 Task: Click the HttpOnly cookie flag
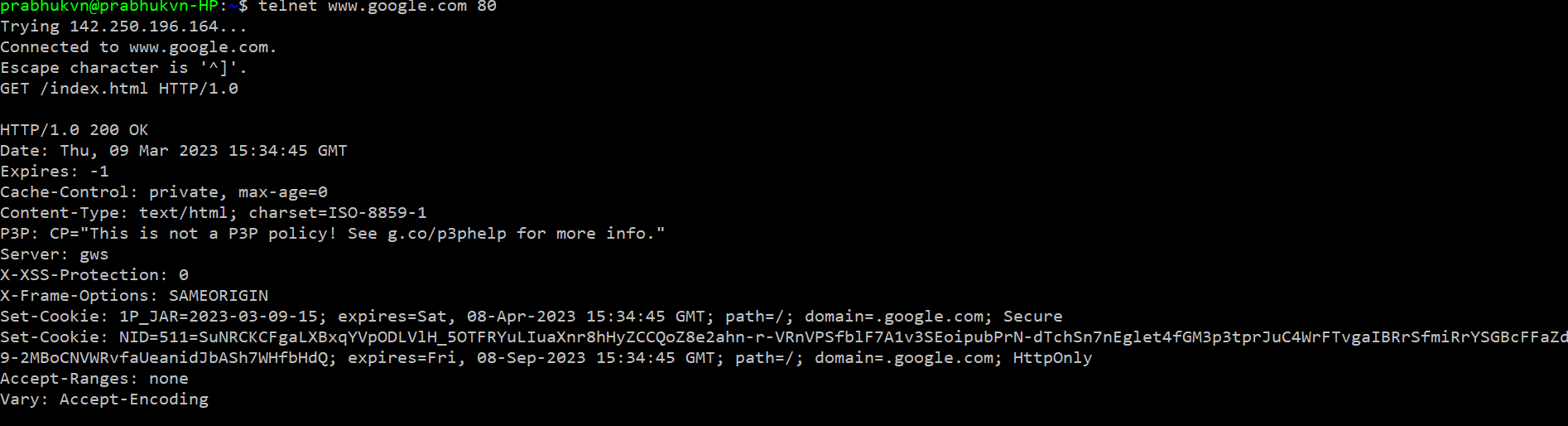click(x=1052, y=358)
